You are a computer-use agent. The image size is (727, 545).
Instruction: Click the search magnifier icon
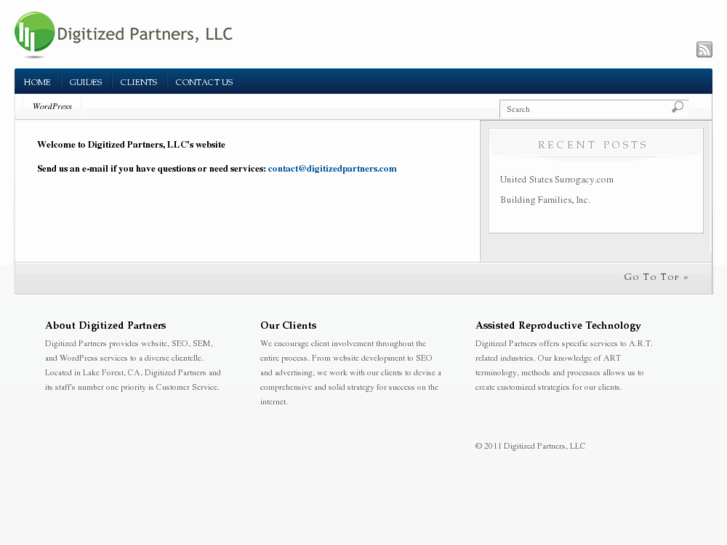[677, 107]
